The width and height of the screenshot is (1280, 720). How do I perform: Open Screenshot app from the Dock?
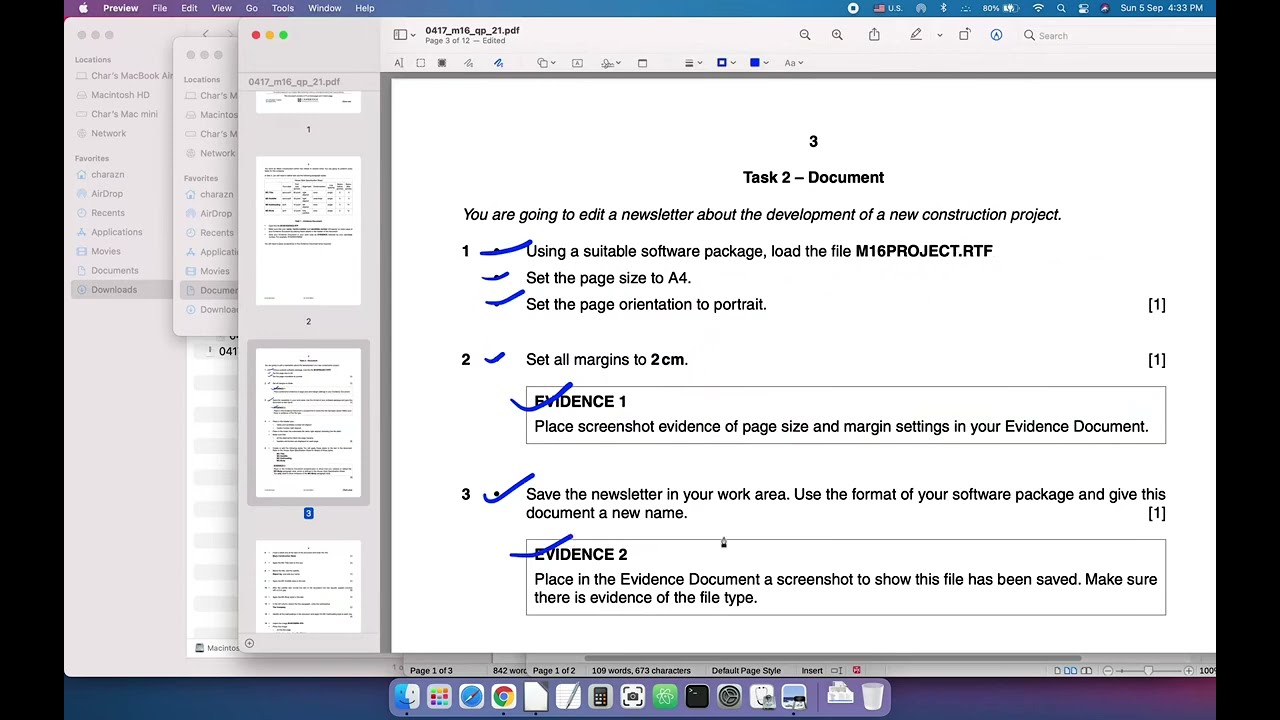coord(632,696)
